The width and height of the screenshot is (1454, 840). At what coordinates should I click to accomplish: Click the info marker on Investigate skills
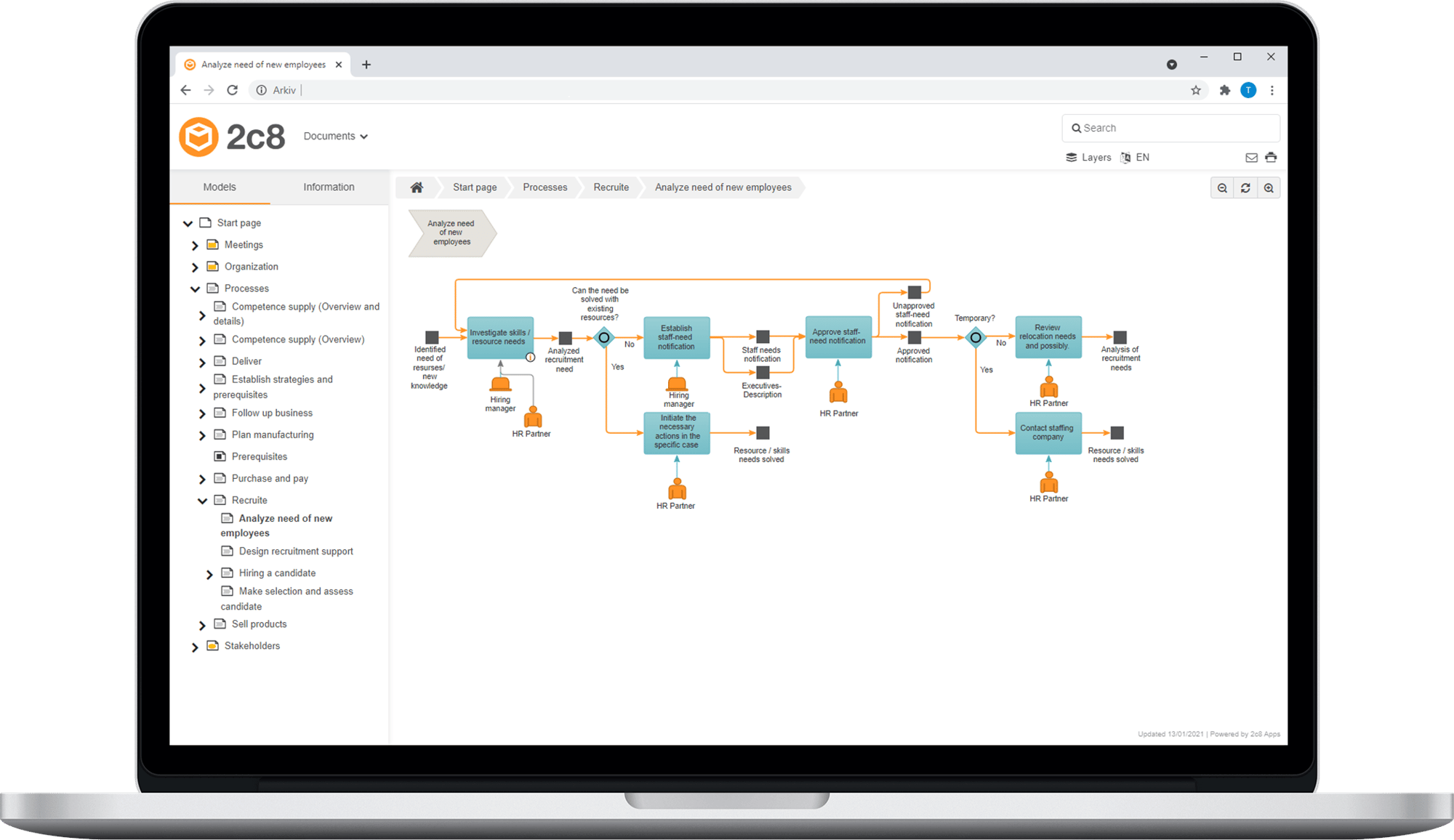pos(530,358)
